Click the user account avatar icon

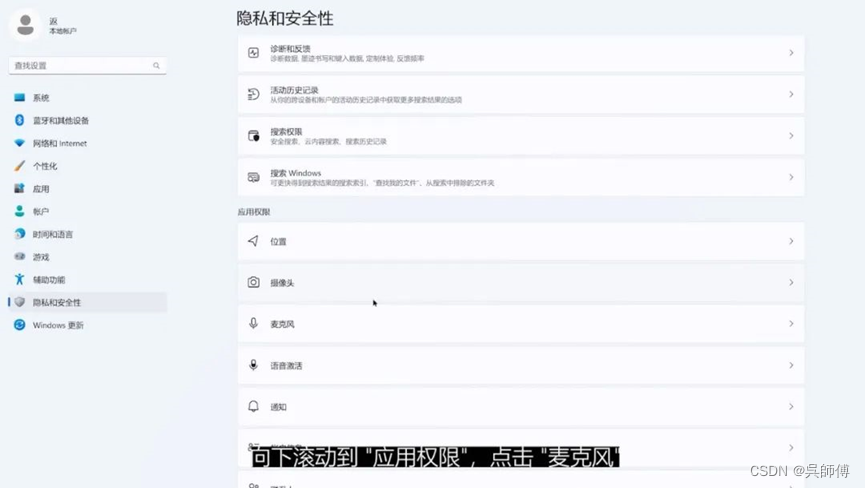click(25, 25)
